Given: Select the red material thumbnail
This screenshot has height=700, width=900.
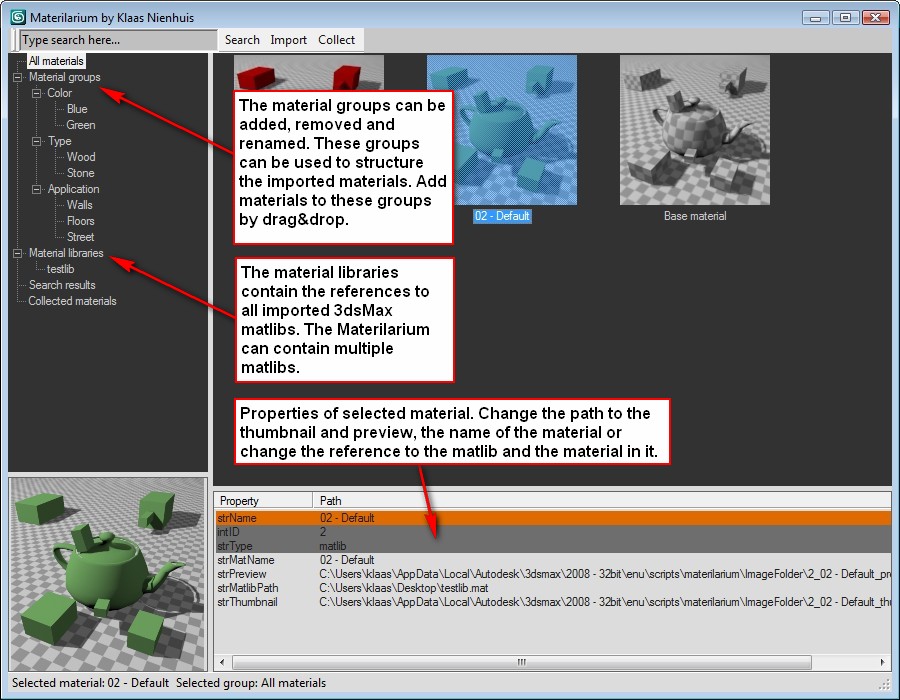Looking at the screenshot, I should 309,72.
